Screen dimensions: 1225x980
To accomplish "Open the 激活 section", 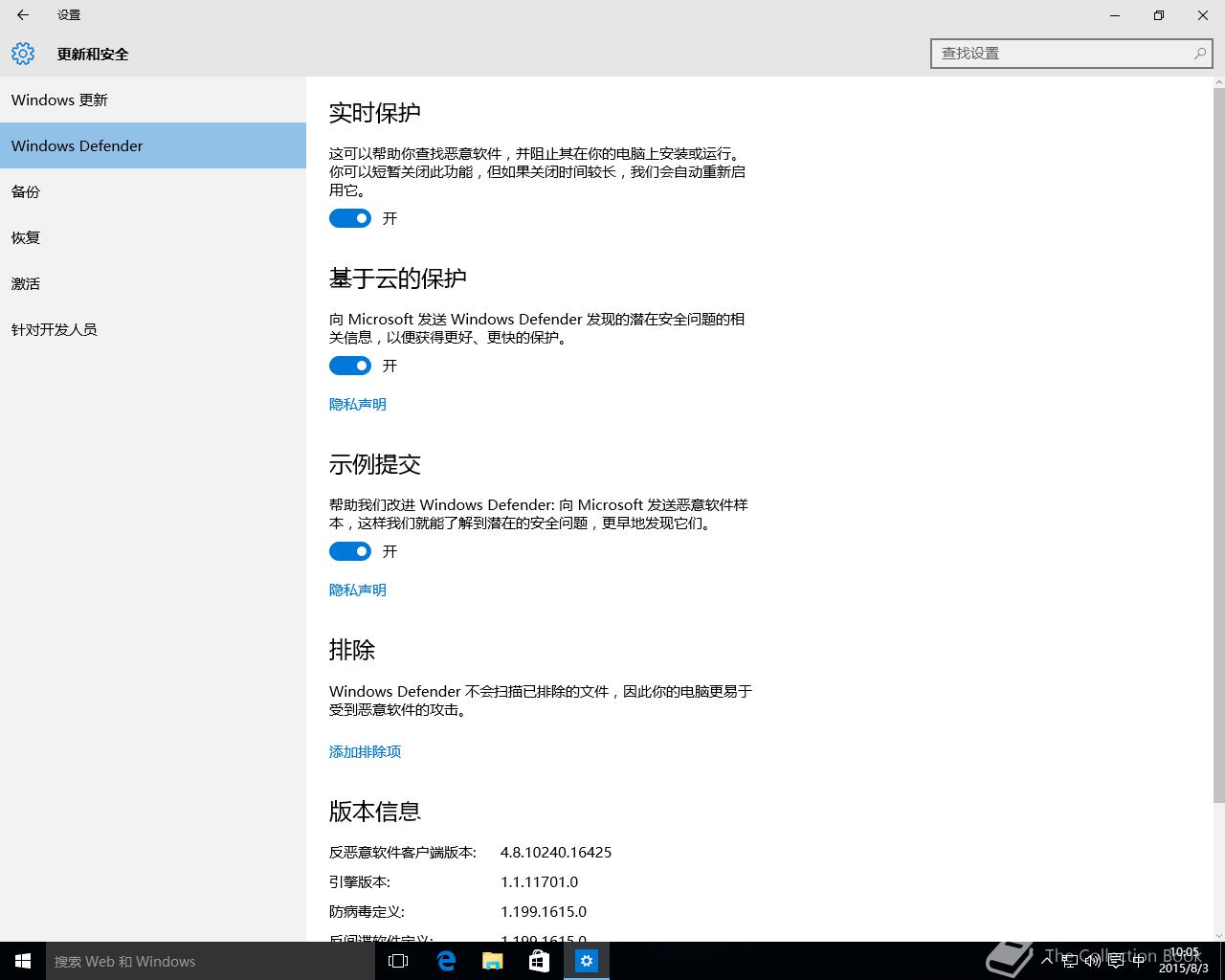I will [x=153, y=283].
